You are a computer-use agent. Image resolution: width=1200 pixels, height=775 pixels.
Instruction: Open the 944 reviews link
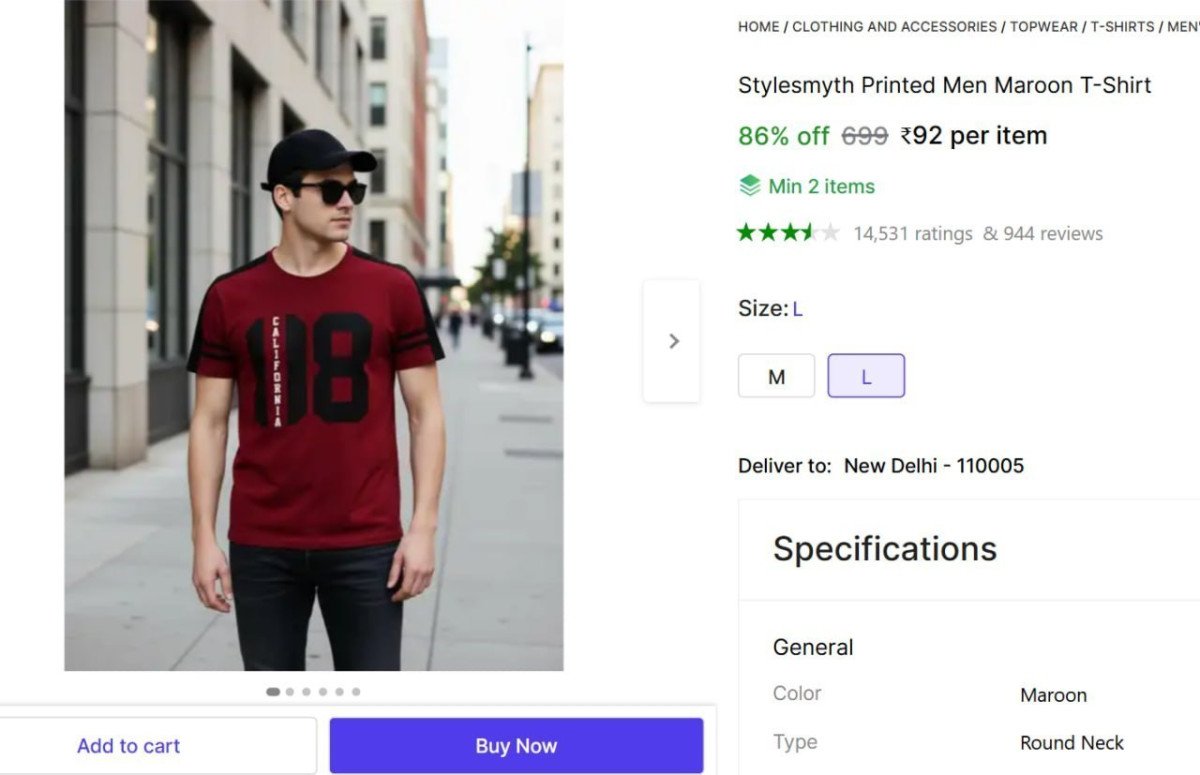(1055, 233)
